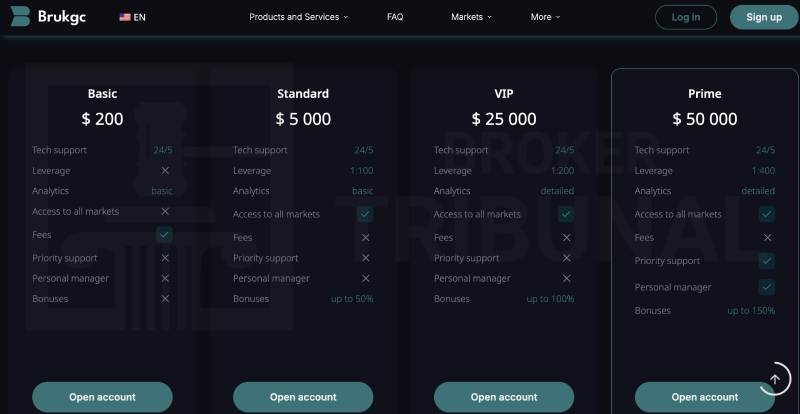
Task: Expand the More dropdown menu
Action: tap(545, 17)
